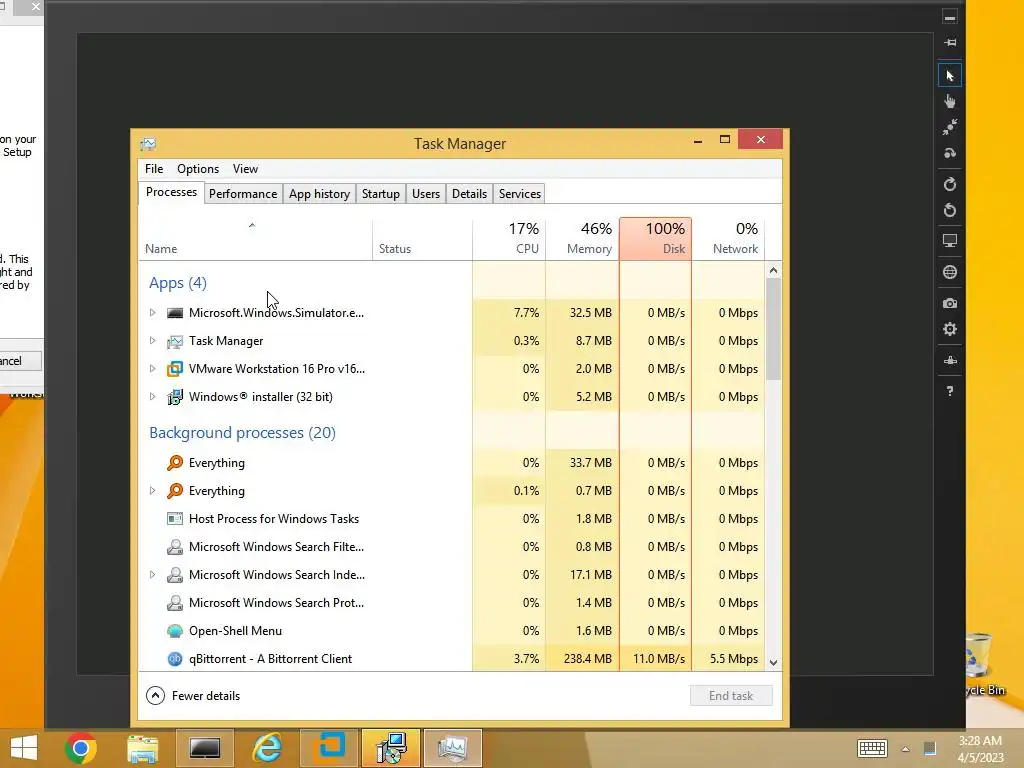Click taskbar clock showing 3:28 AM
The height and width of the screenshot is (768, 1024).
(x=980, y=749)
